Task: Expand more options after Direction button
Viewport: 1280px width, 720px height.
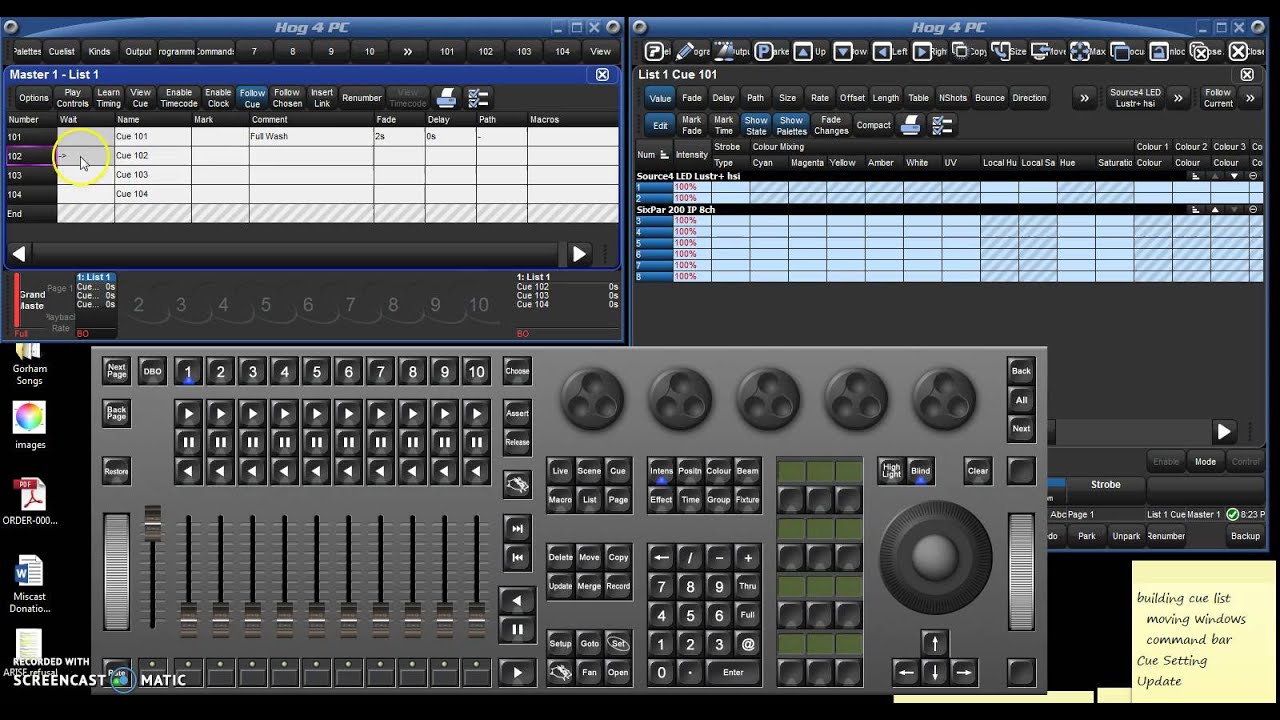Action: 1084,98
